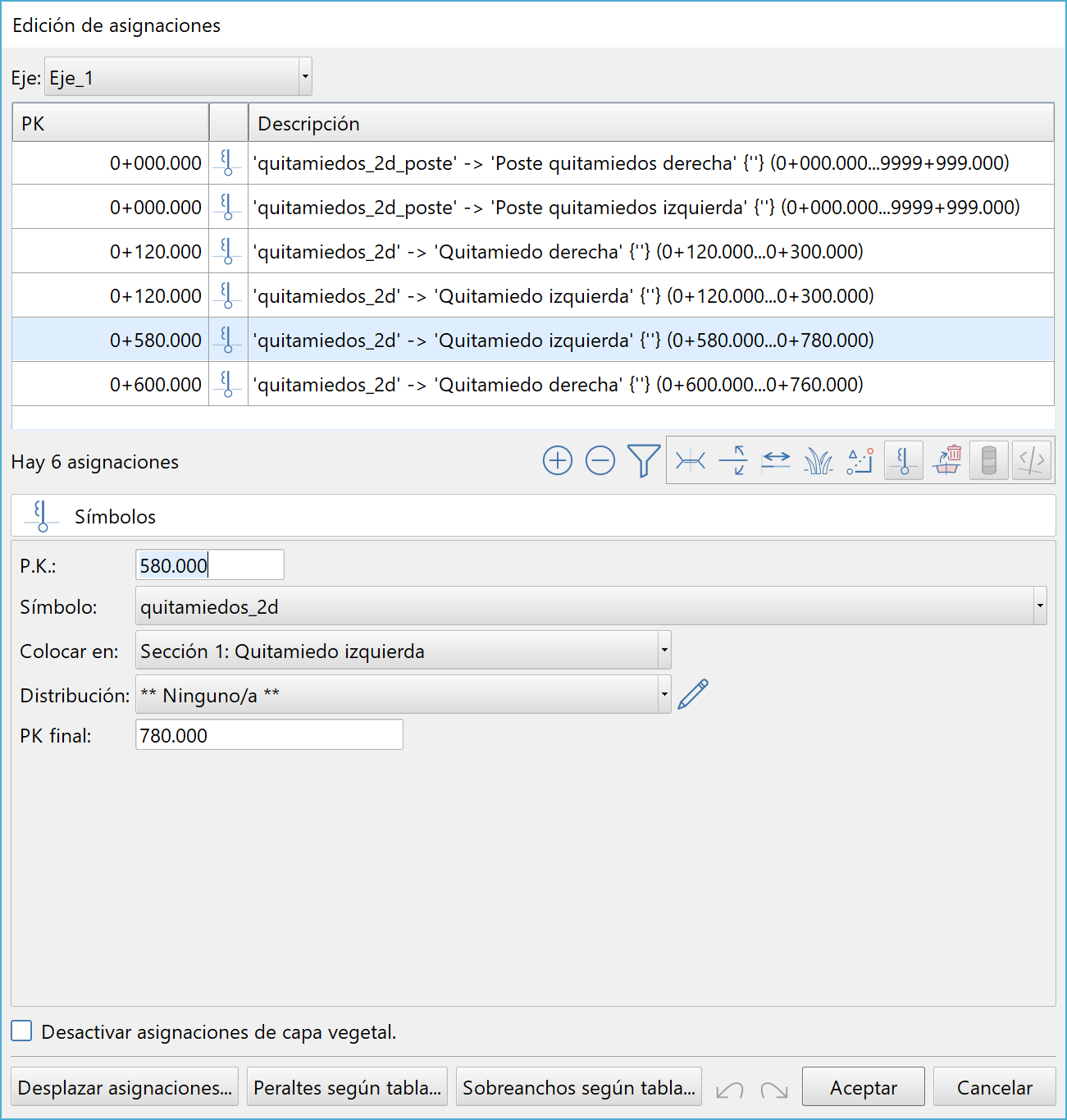This screenshot has width=1067, height=1120.
Task: Click the remove assignment minus icon
Action: coord(600,460)
